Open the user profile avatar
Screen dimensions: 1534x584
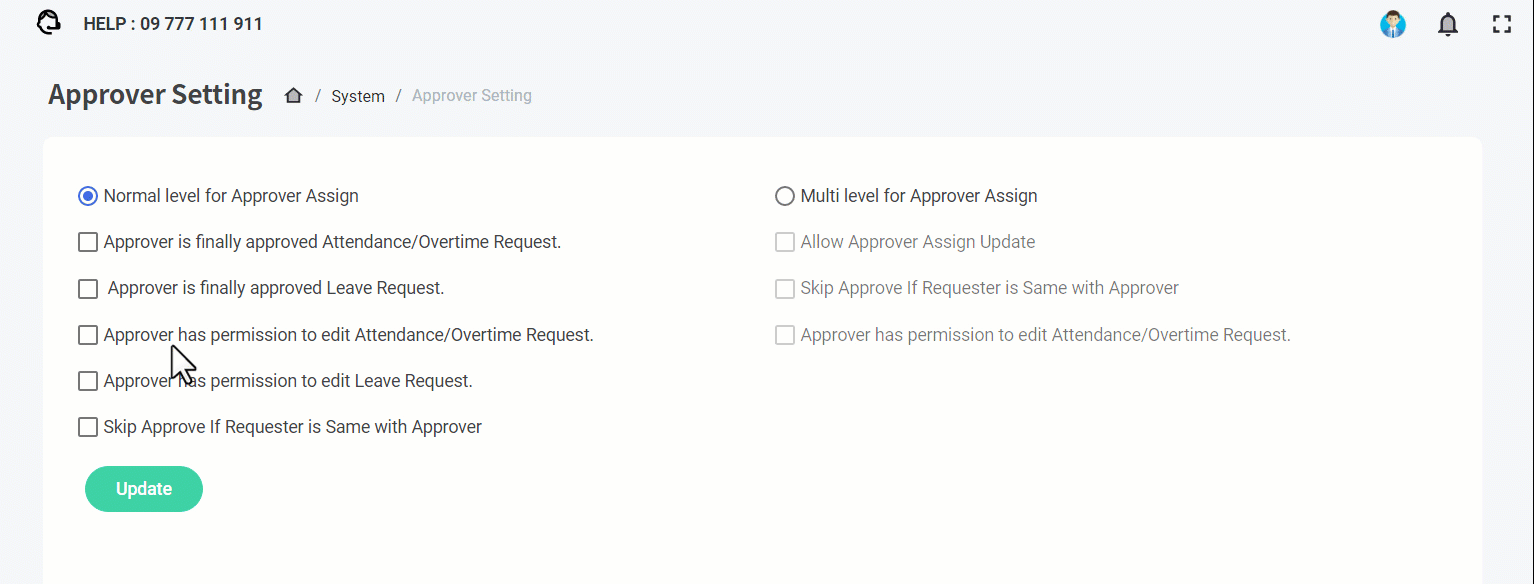pyautogui.click(x=1393, y=24)
